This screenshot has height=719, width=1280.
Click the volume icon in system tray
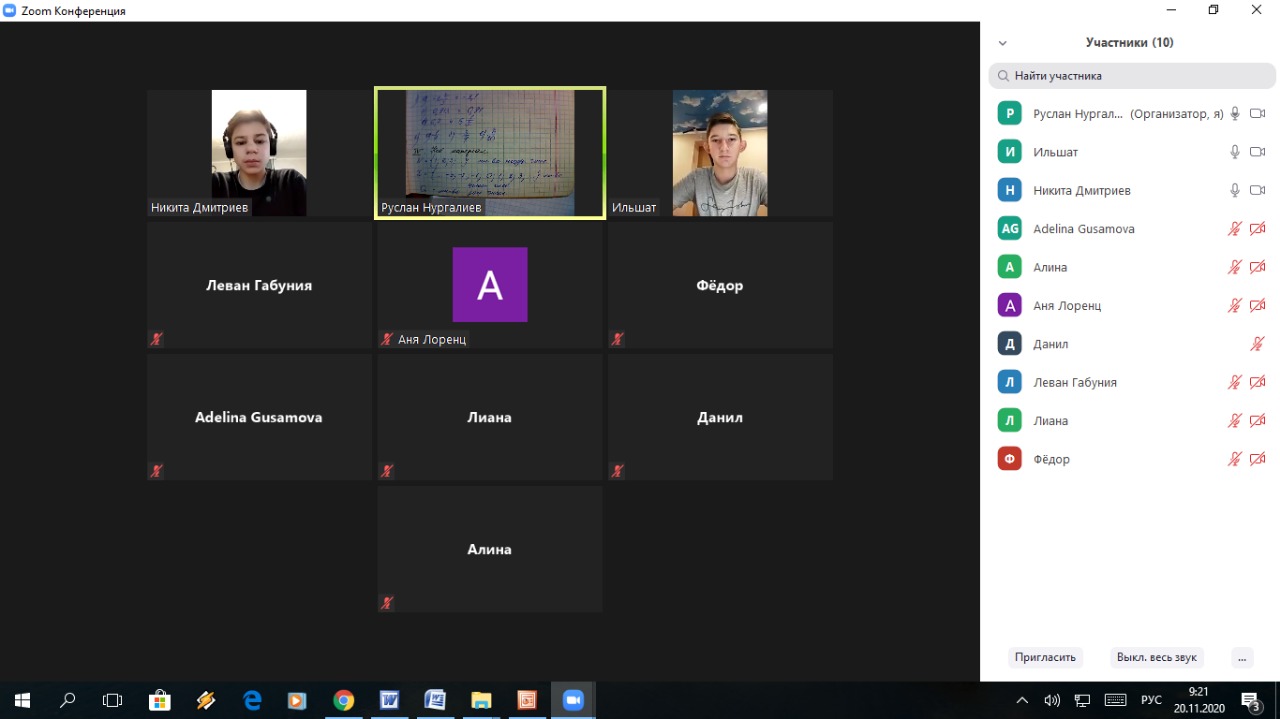[x=1052, y=700]
